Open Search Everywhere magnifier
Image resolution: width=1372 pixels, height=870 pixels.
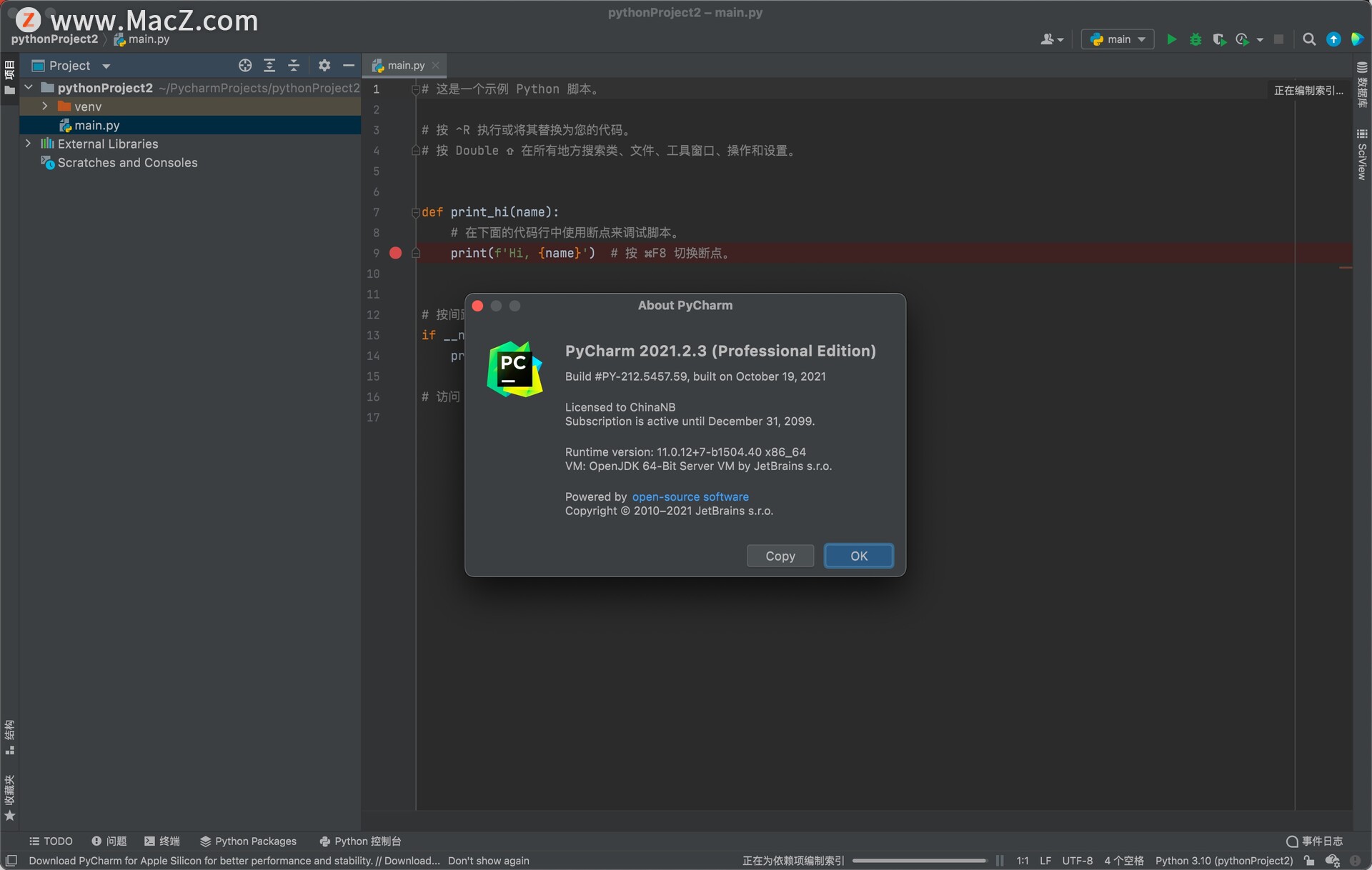tap(1309, 39)
